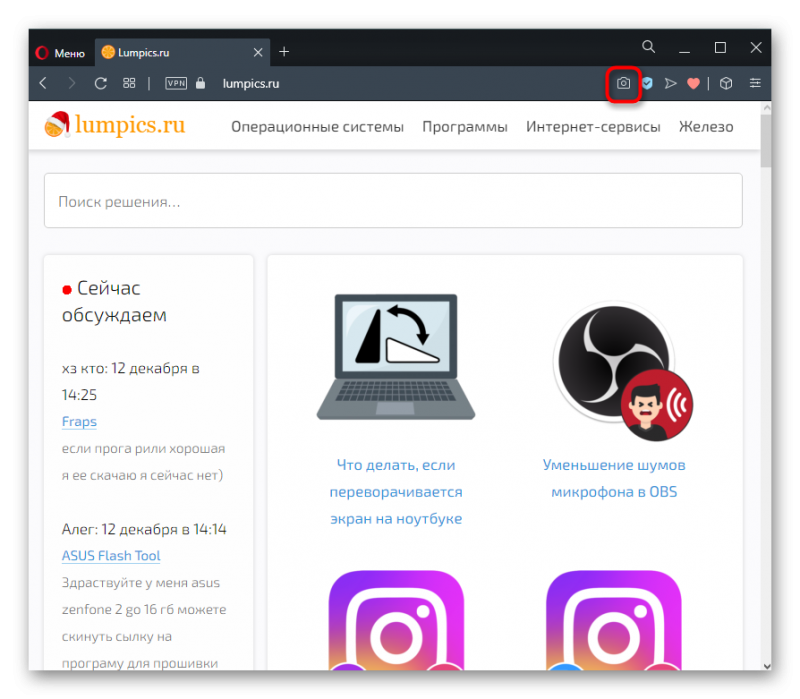Select comment header хз кто: 12 декабря
The height and width of the screenshot is (699, 800).
click(x=131, y=381)
